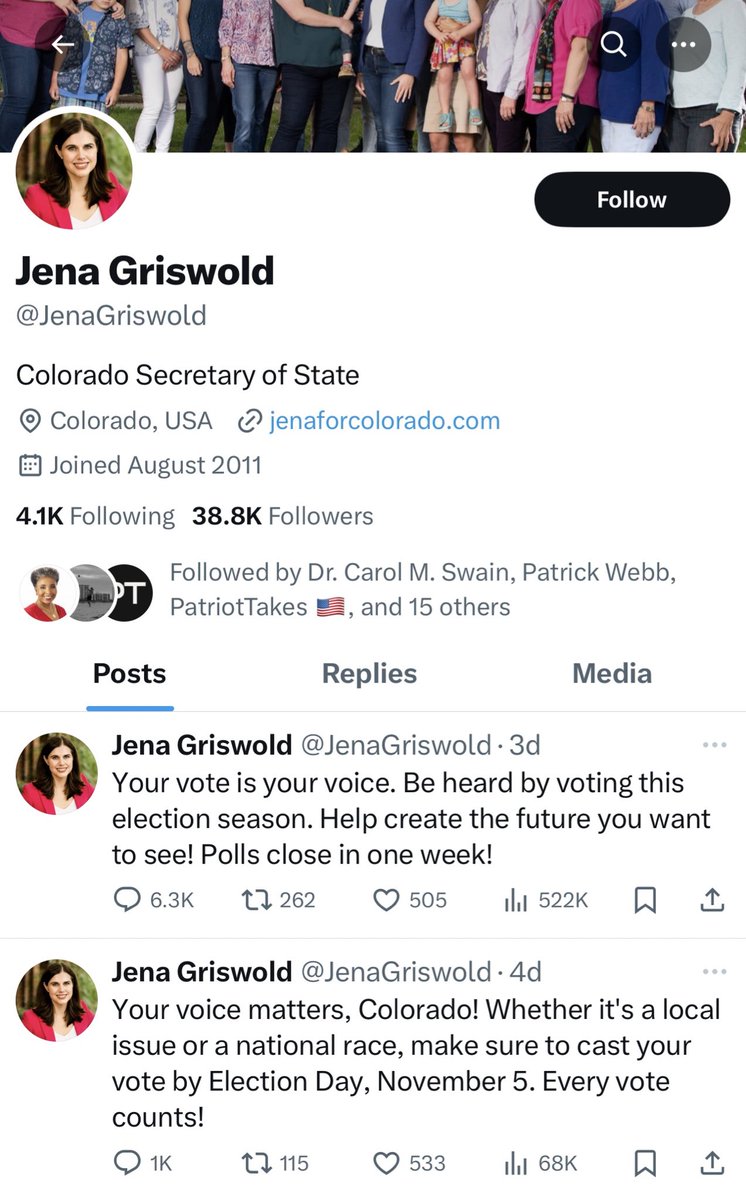The width and height of the screenshot is (746, 1200).
Task: Follow Jena Griswold's account
Action: point(631,199)
